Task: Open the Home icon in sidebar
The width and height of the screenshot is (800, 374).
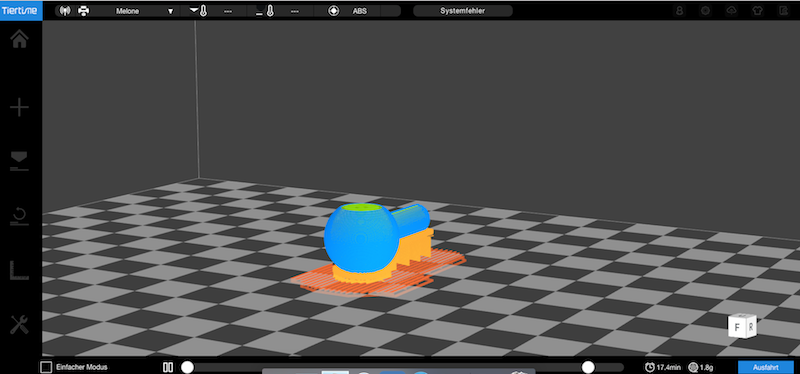Action: (x=19, y=39)
